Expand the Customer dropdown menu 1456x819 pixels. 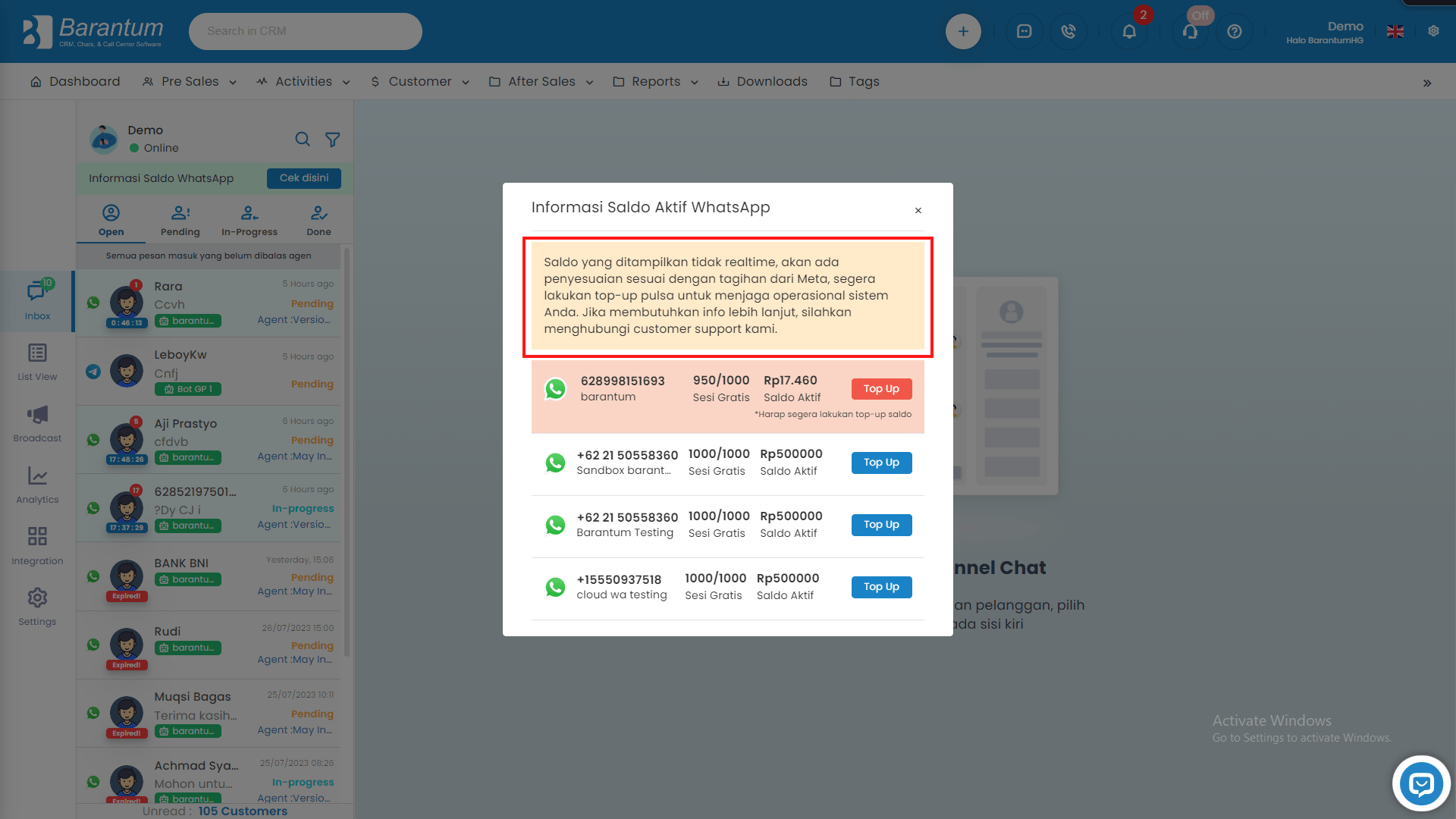coord(420,81)
